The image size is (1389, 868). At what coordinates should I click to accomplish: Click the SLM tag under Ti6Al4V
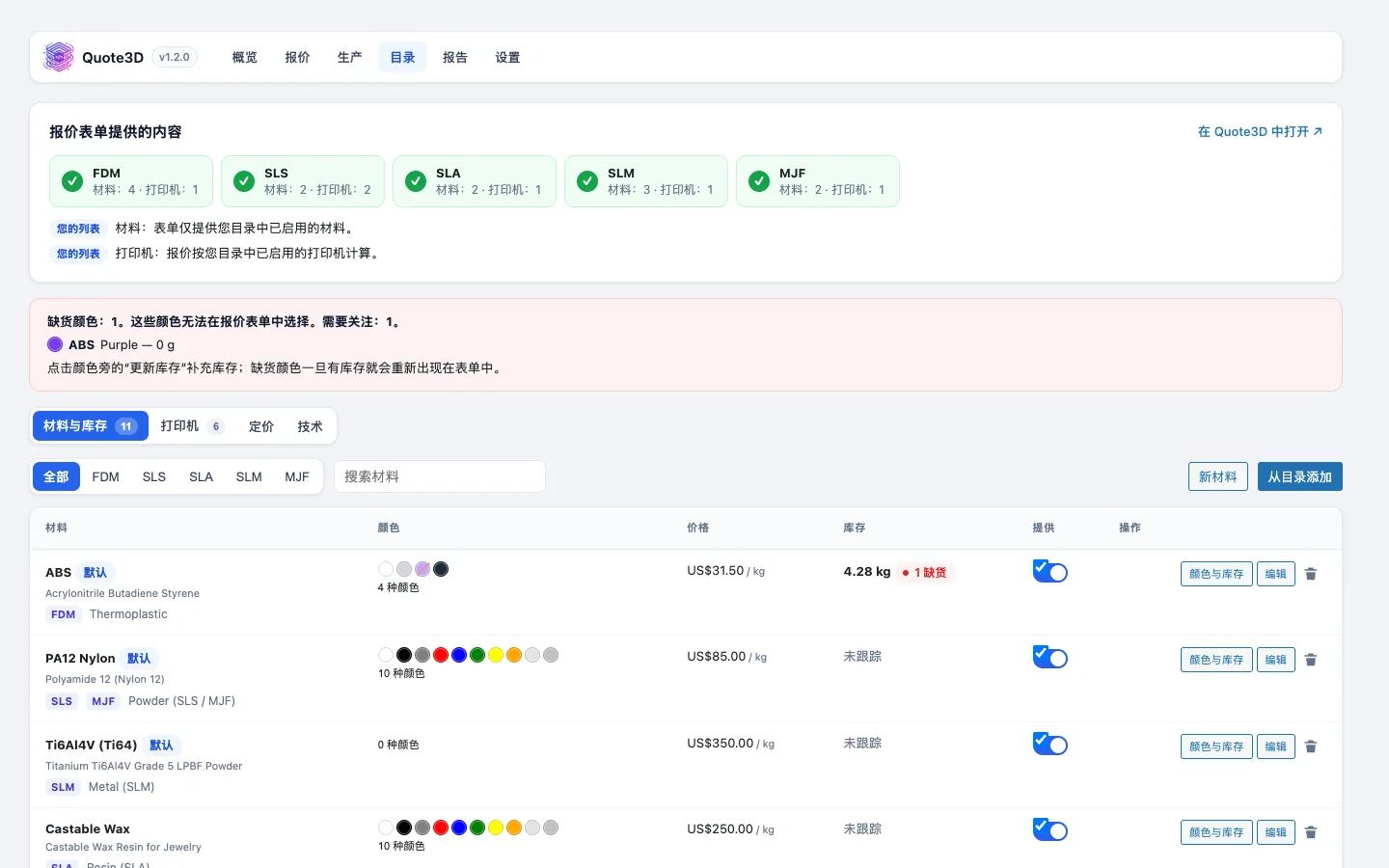coord(63,787)
